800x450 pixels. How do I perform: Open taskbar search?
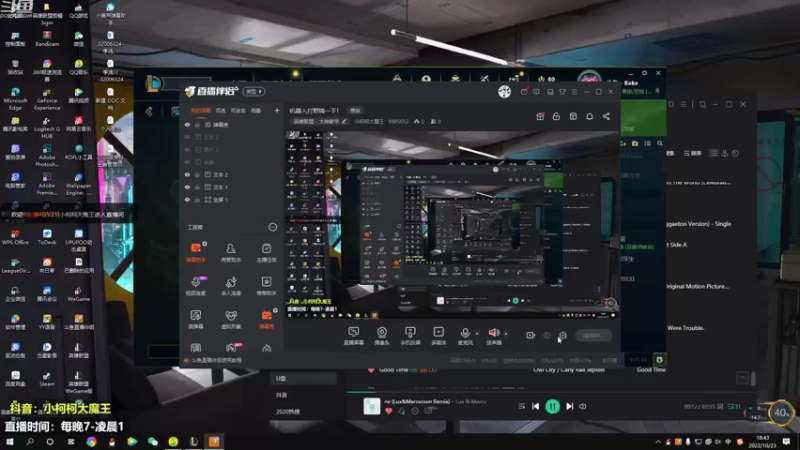click(x=30, y=441)
